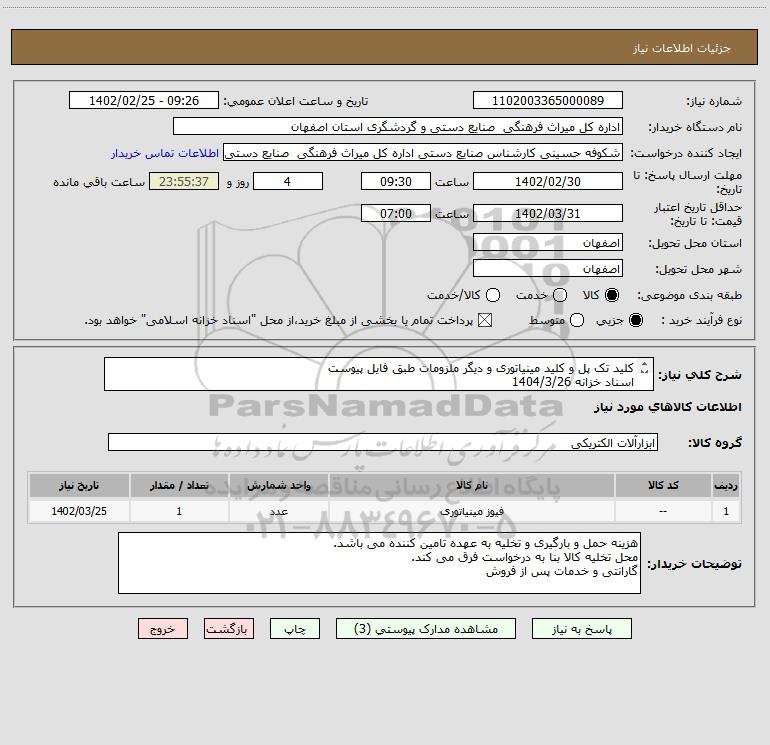
Task: Click the نام دستگاه خریدار field
Action: click(x=398, y=126)
